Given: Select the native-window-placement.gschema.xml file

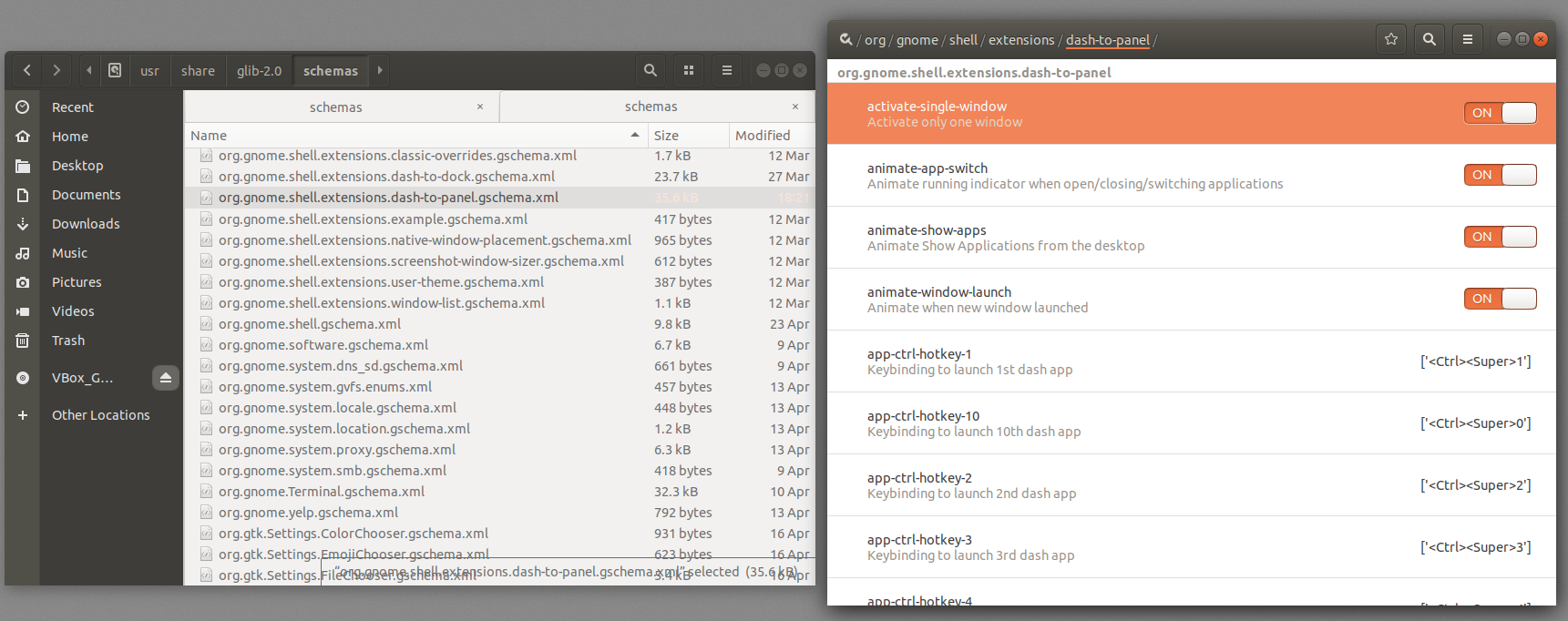Looking at the screenshot, I should [499, 240].
